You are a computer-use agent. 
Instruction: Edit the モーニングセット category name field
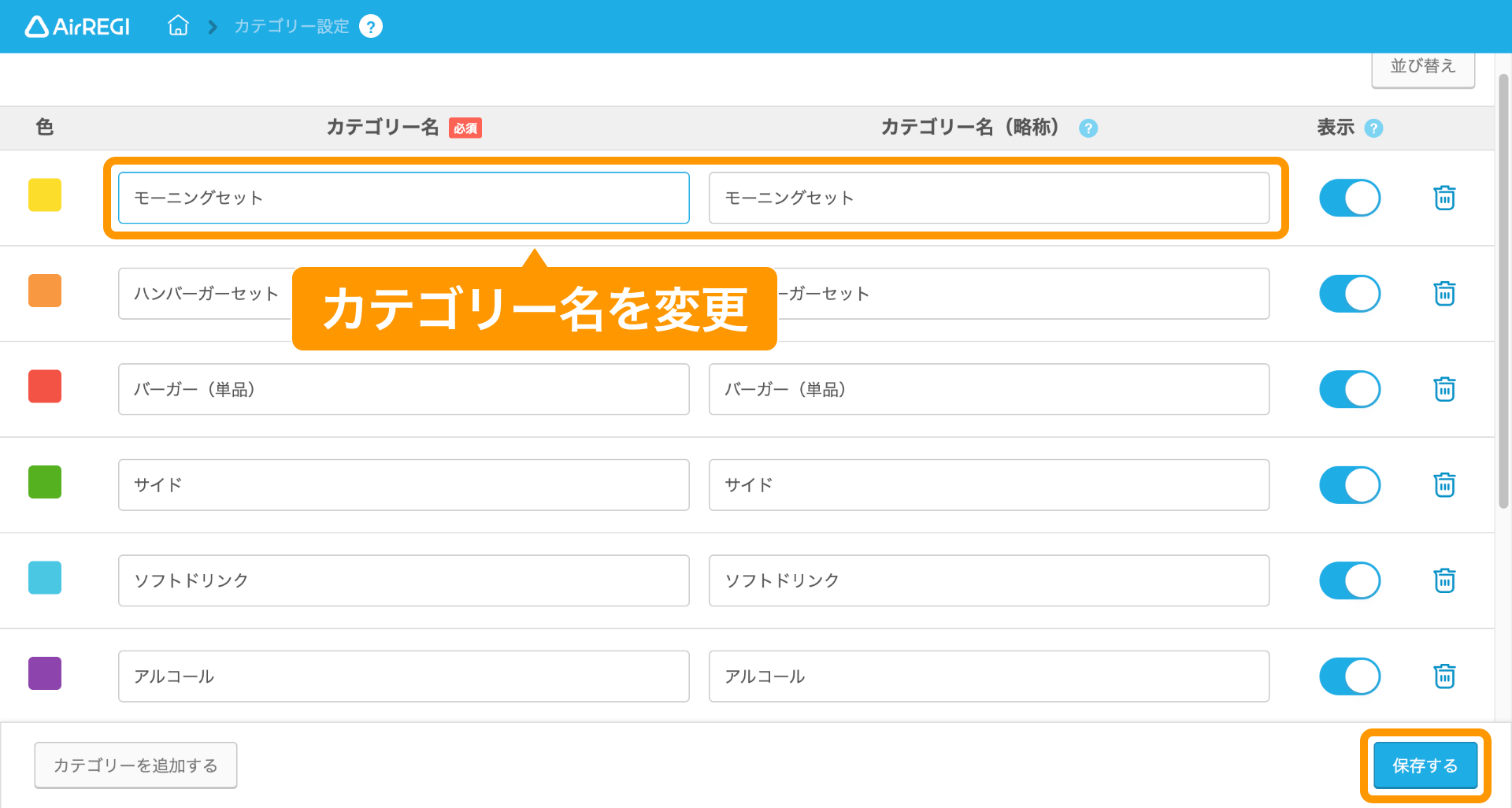404,198
